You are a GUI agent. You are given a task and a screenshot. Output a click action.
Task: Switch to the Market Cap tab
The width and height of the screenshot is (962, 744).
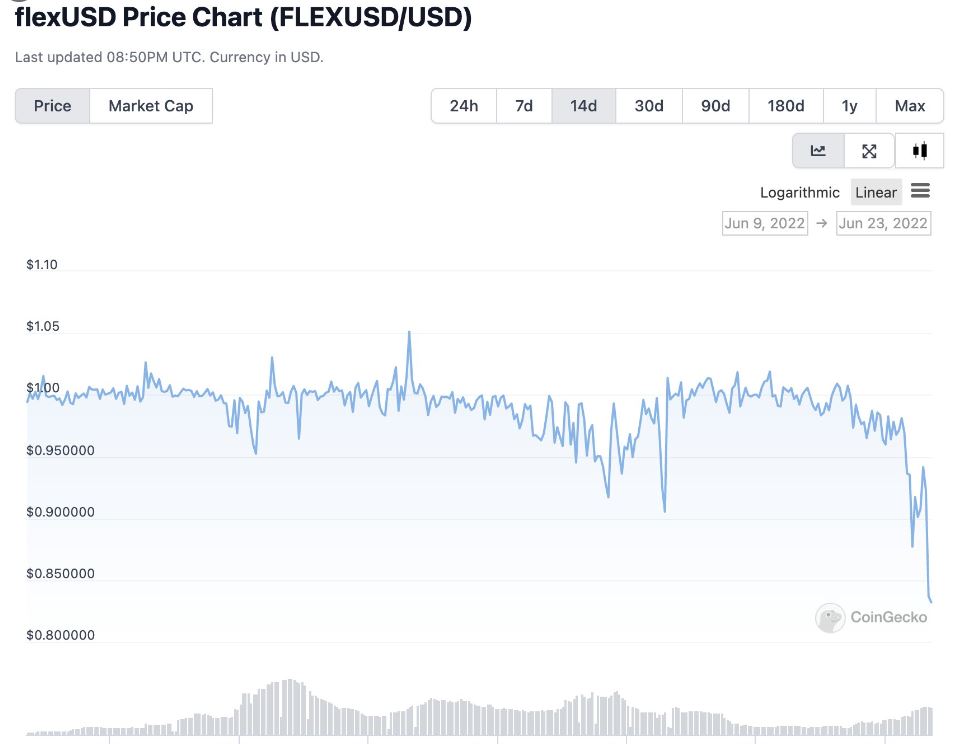151,106
